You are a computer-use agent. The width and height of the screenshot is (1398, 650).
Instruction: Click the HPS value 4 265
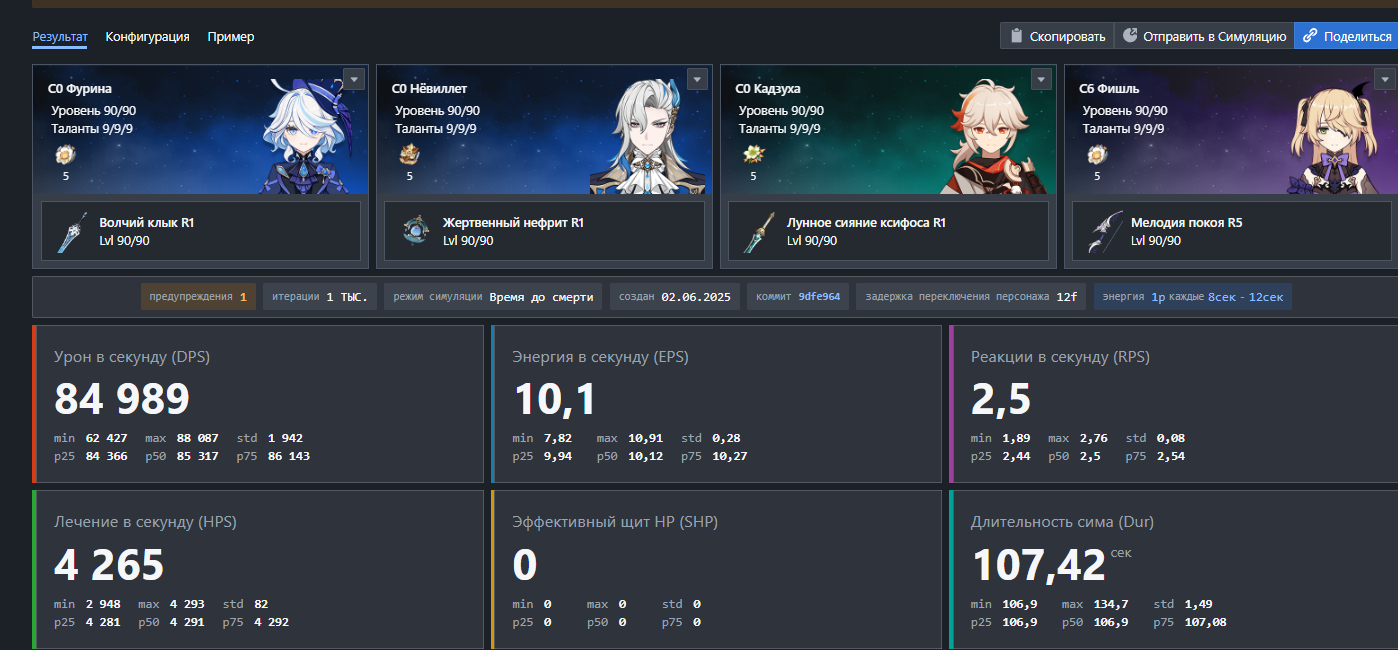[x=109, y=565]
